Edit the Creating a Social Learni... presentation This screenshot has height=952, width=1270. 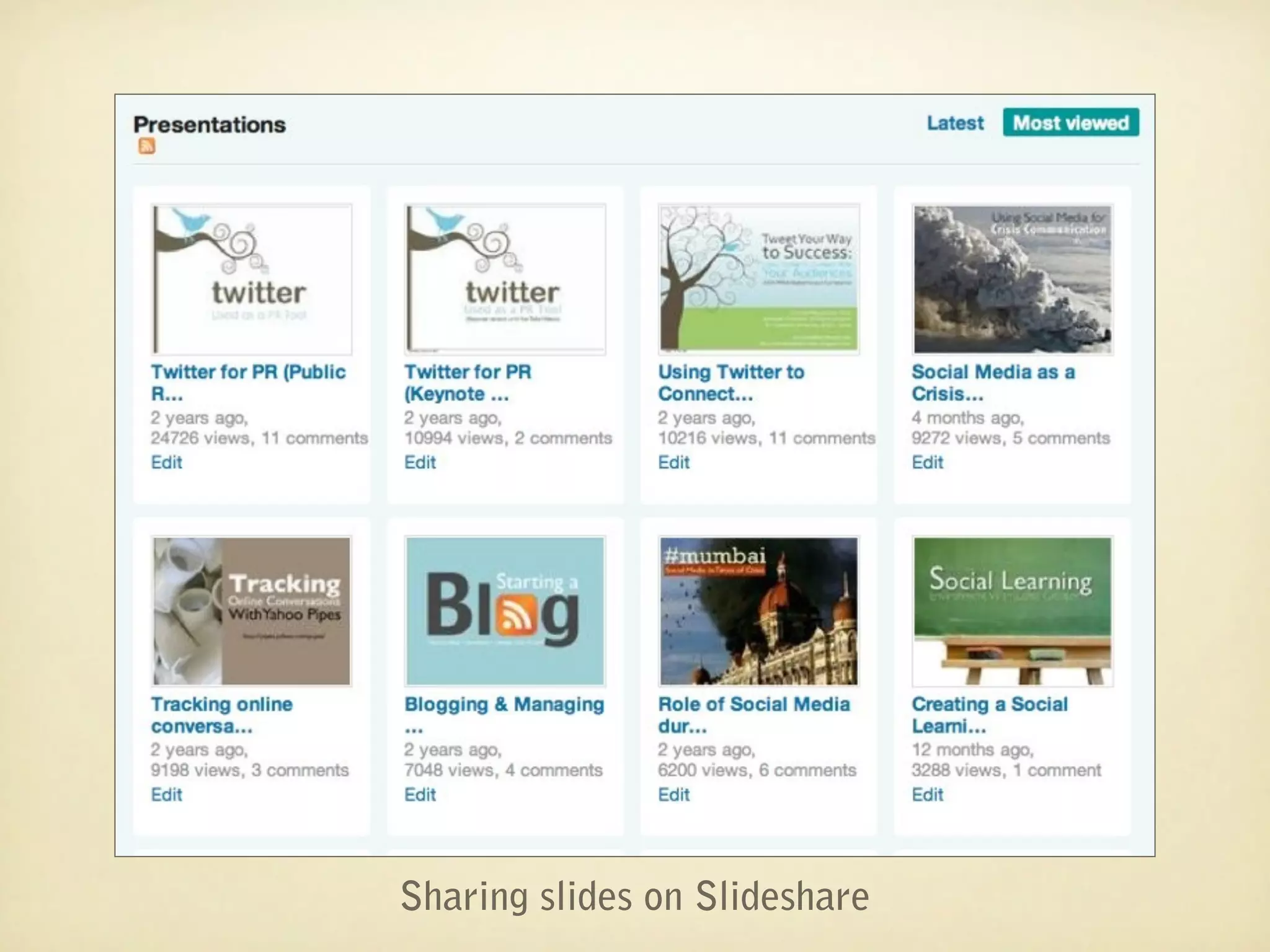tap(927, 795)
